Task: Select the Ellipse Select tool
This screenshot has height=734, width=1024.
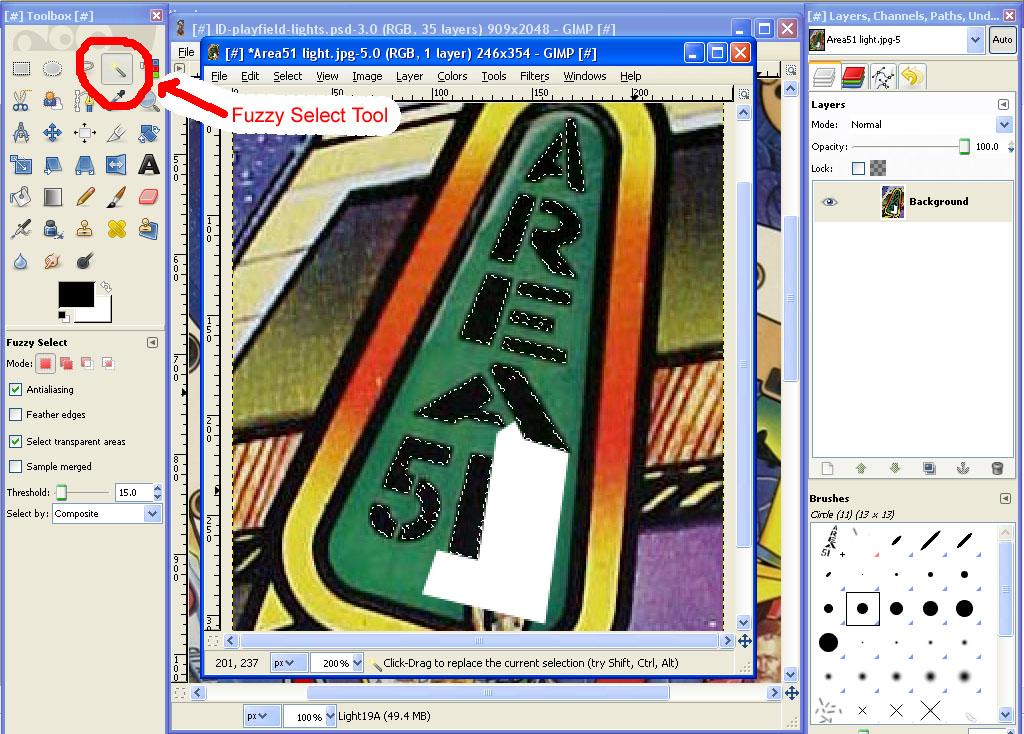Action: [53, 68]
